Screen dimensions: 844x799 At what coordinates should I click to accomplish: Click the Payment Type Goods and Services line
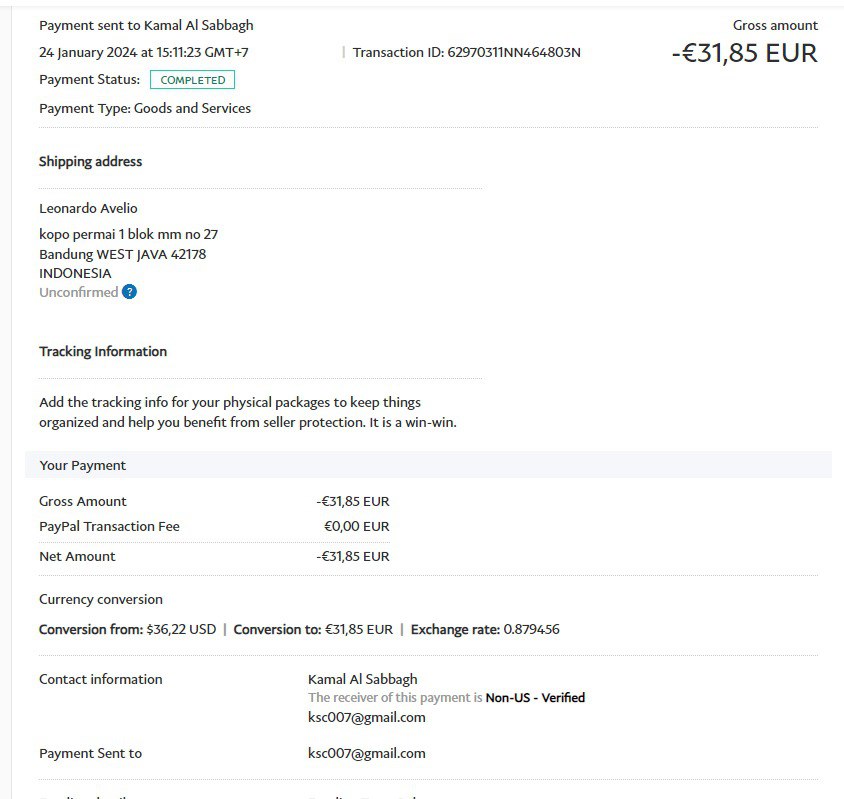pyautogui.click(x=145, y=108)
